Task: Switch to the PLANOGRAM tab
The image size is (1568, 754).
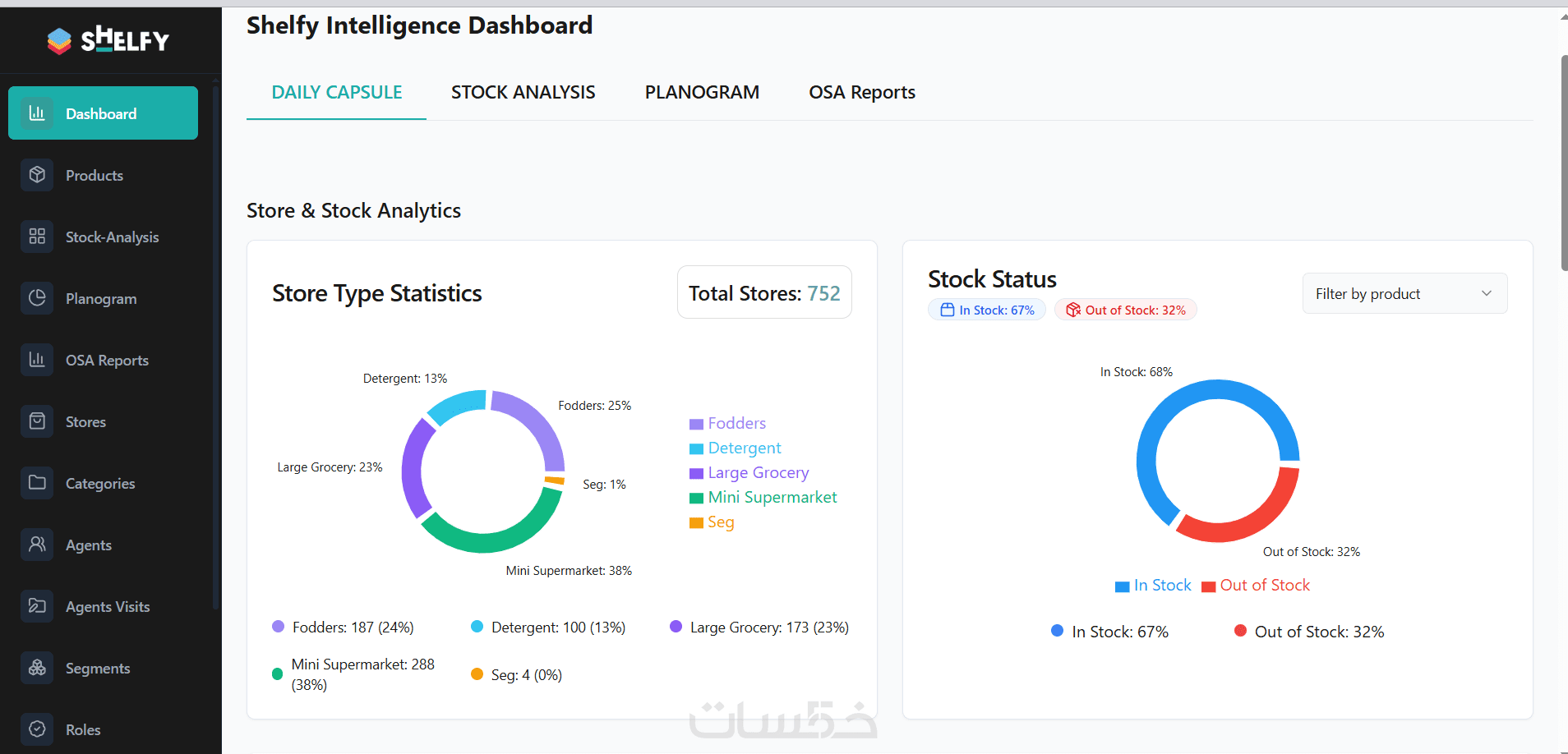Action: (702, 92)
